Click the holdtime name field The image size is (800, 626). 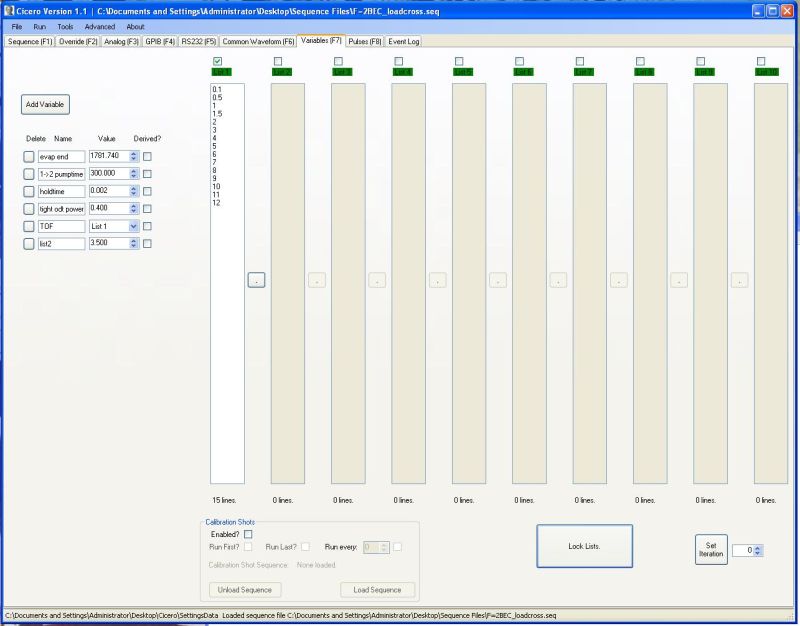coord(61,191)
